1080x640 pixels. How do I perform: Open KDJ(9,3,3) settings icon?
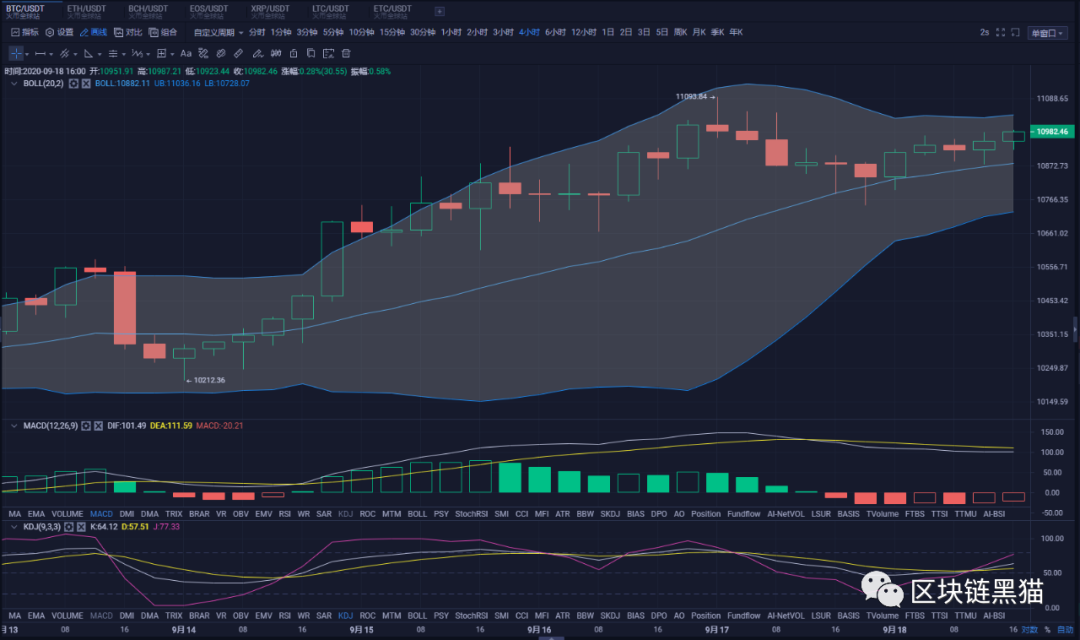click(69, 527)
